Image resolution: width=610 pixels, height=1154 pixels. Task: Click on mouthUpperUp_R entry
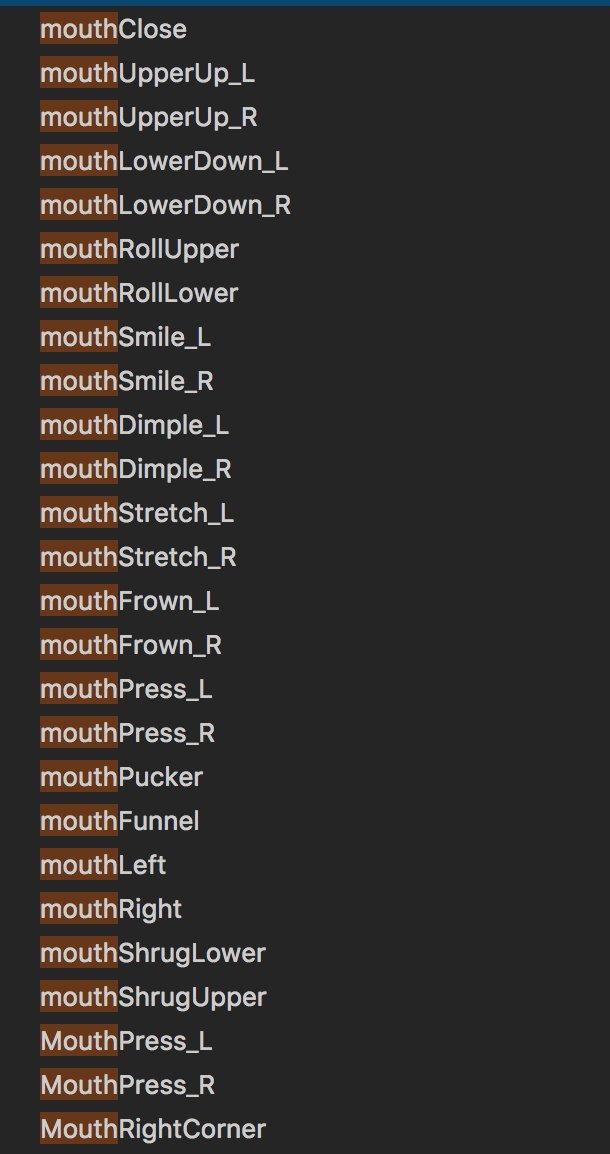point(149,118)
